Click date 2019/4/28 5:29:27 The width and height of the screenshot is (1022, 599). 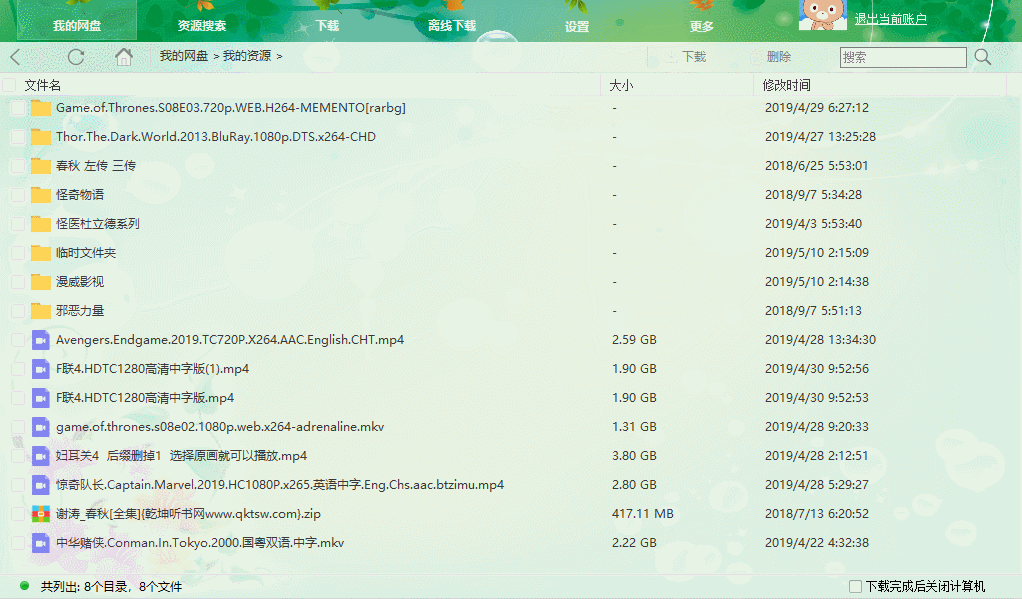pyautogui.click(x=817, y=485)
